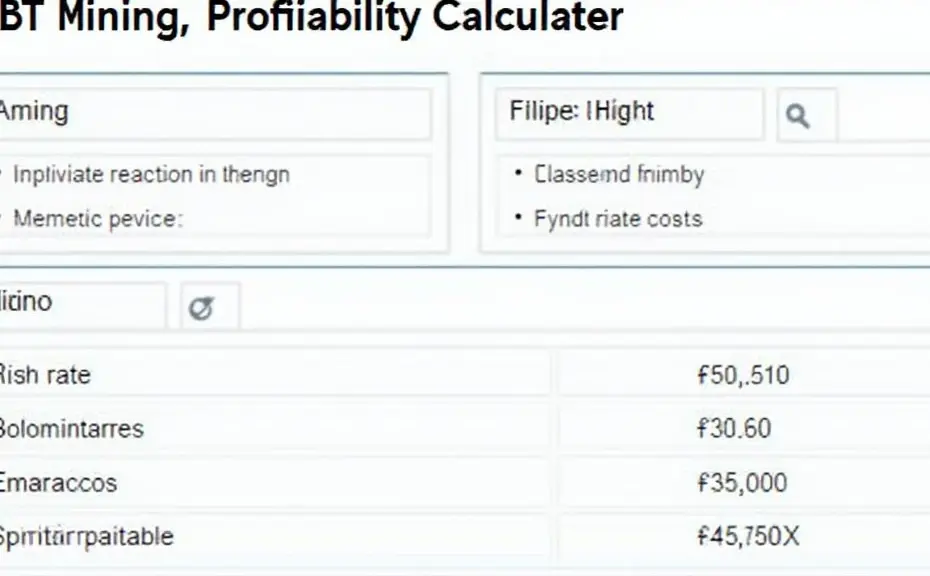930x576 pixels.
Task: Focus the Filipe: IHight field
Action: 629,113
